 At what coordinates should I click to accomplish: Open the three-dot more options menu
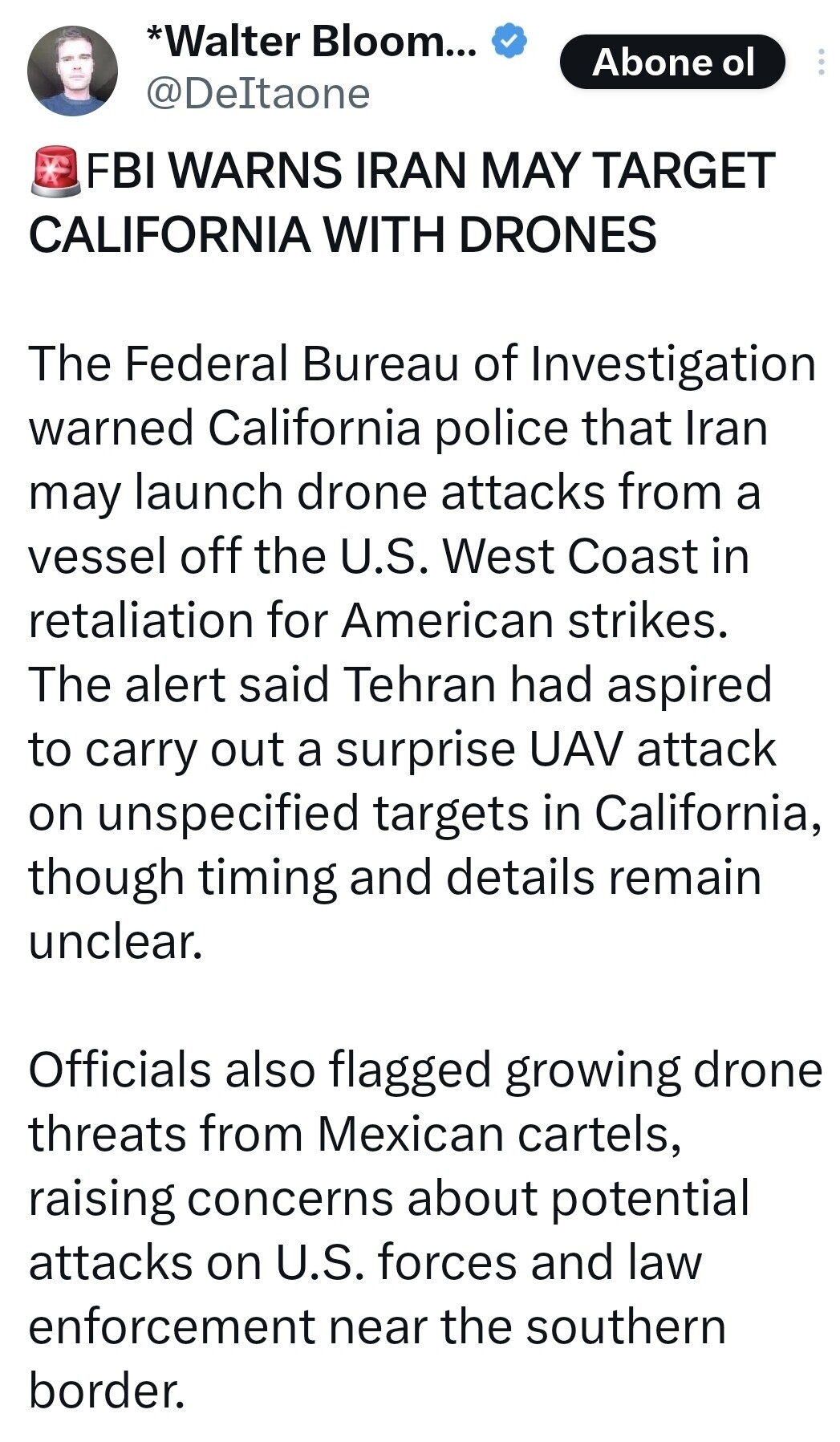[x=820, y=63]
